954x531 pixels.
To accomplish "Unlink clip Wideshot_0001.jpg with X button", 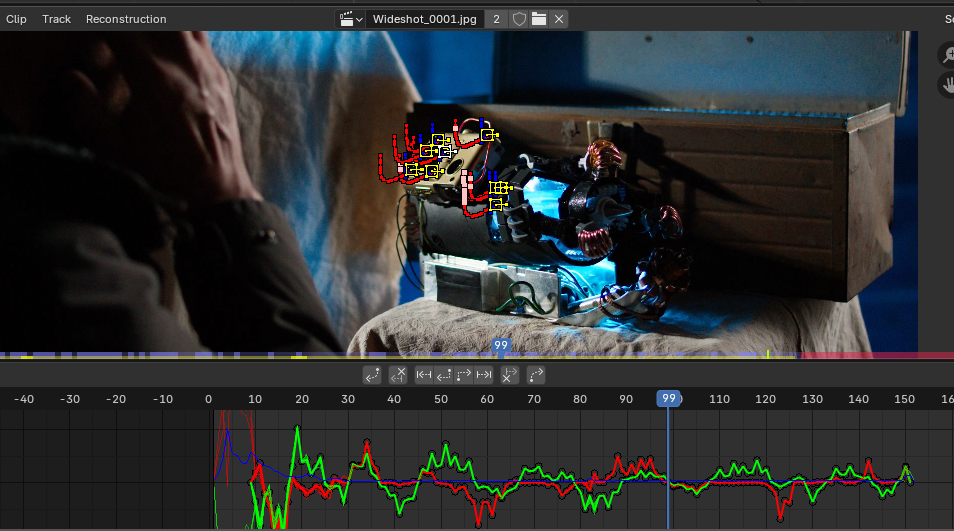I will (559, 19).
